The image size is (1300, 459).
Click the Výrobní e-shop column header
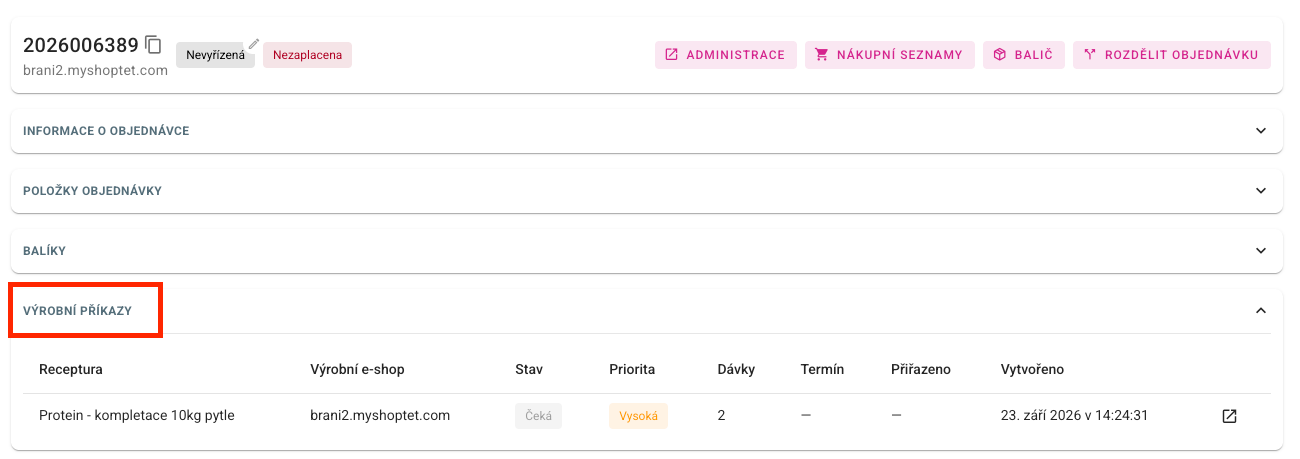tap(357, 369)
